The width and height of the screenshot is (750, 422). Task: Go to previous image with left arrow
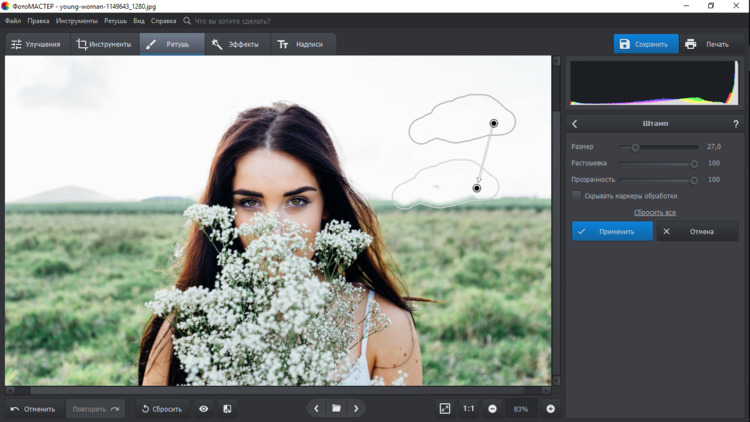tap(316, 409)
